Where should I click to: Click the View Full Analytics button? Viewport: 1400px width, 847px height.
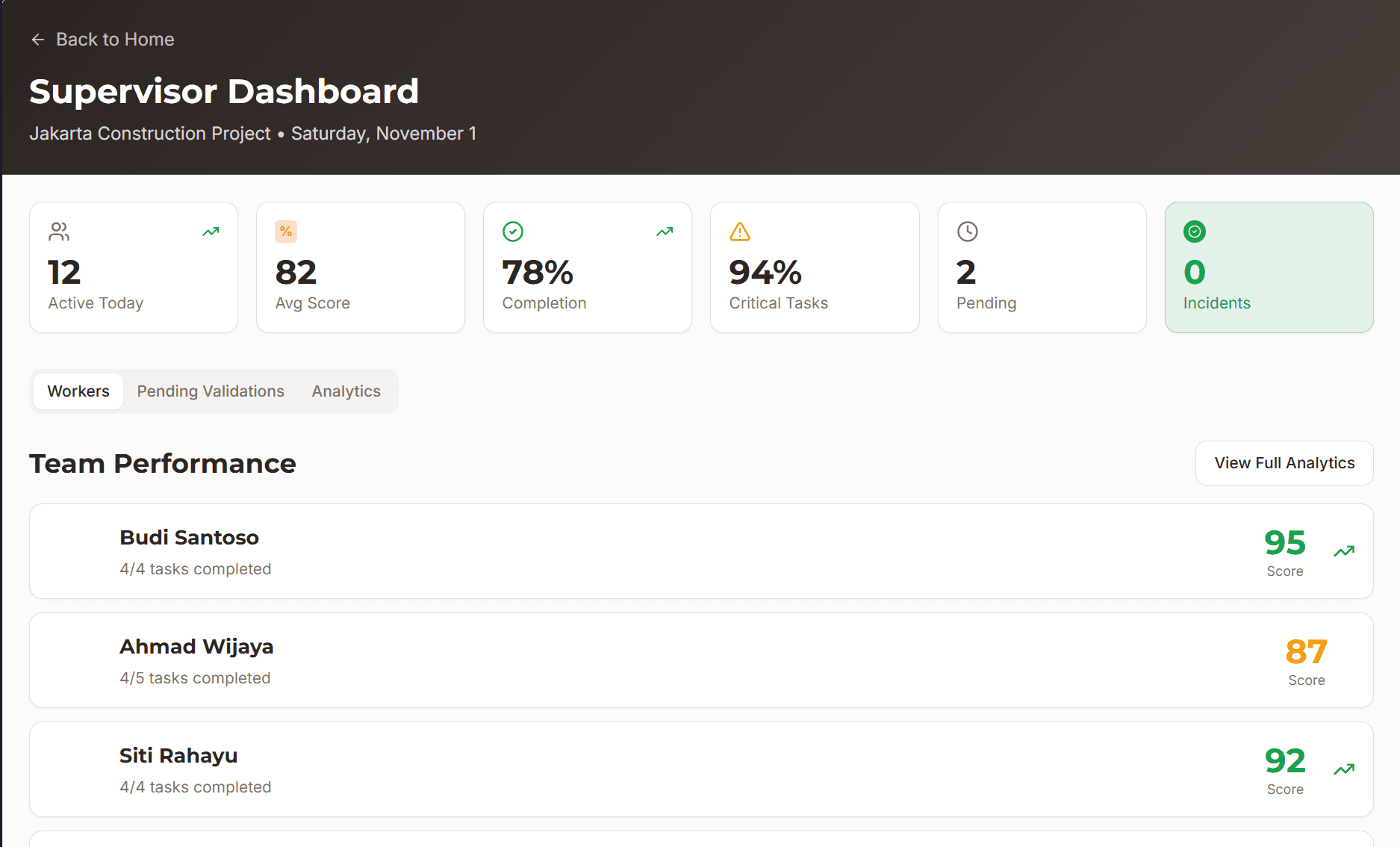(x=1284, y=463)
